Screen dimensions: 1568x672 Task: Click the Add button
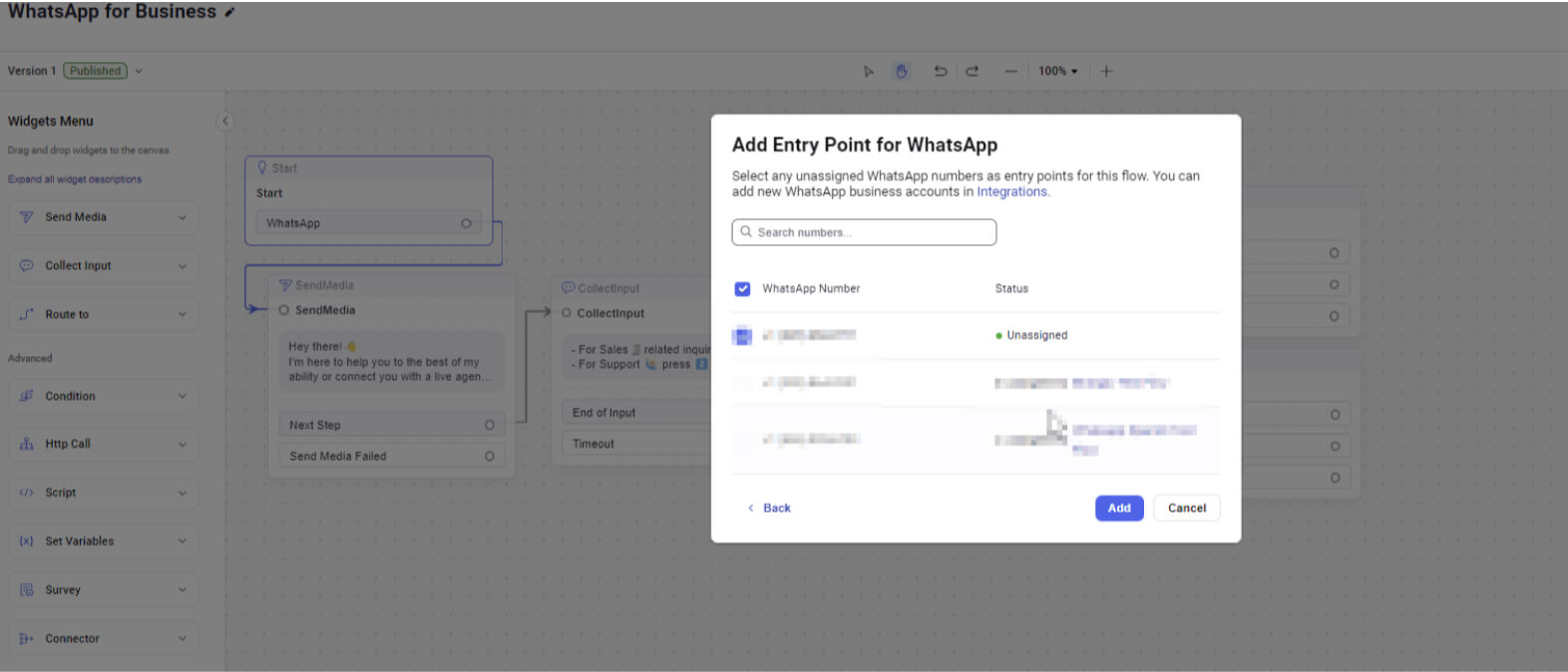pyautogui.click(x=1118, y=508)
